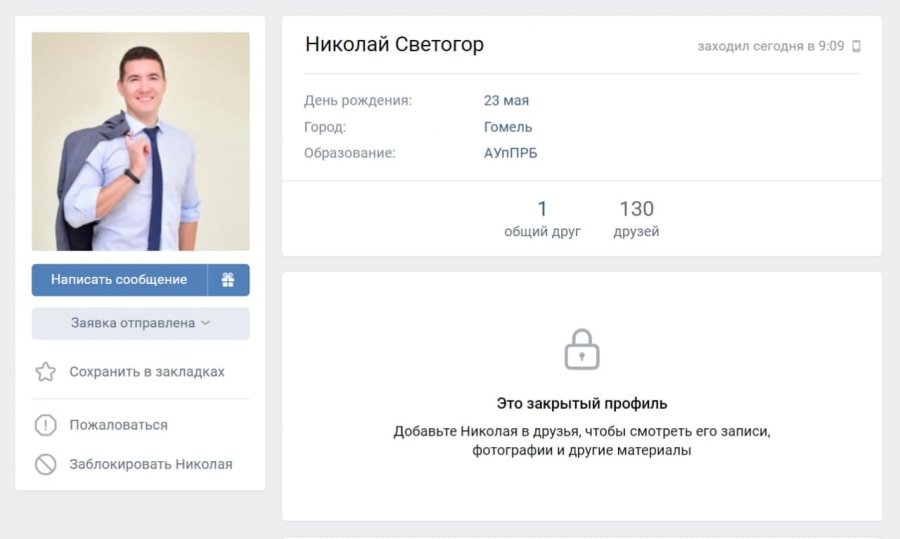This screenshot has height=539, width=900.
Task: Click the profile name Николай Светогор
Action: (x=394, y=44)
